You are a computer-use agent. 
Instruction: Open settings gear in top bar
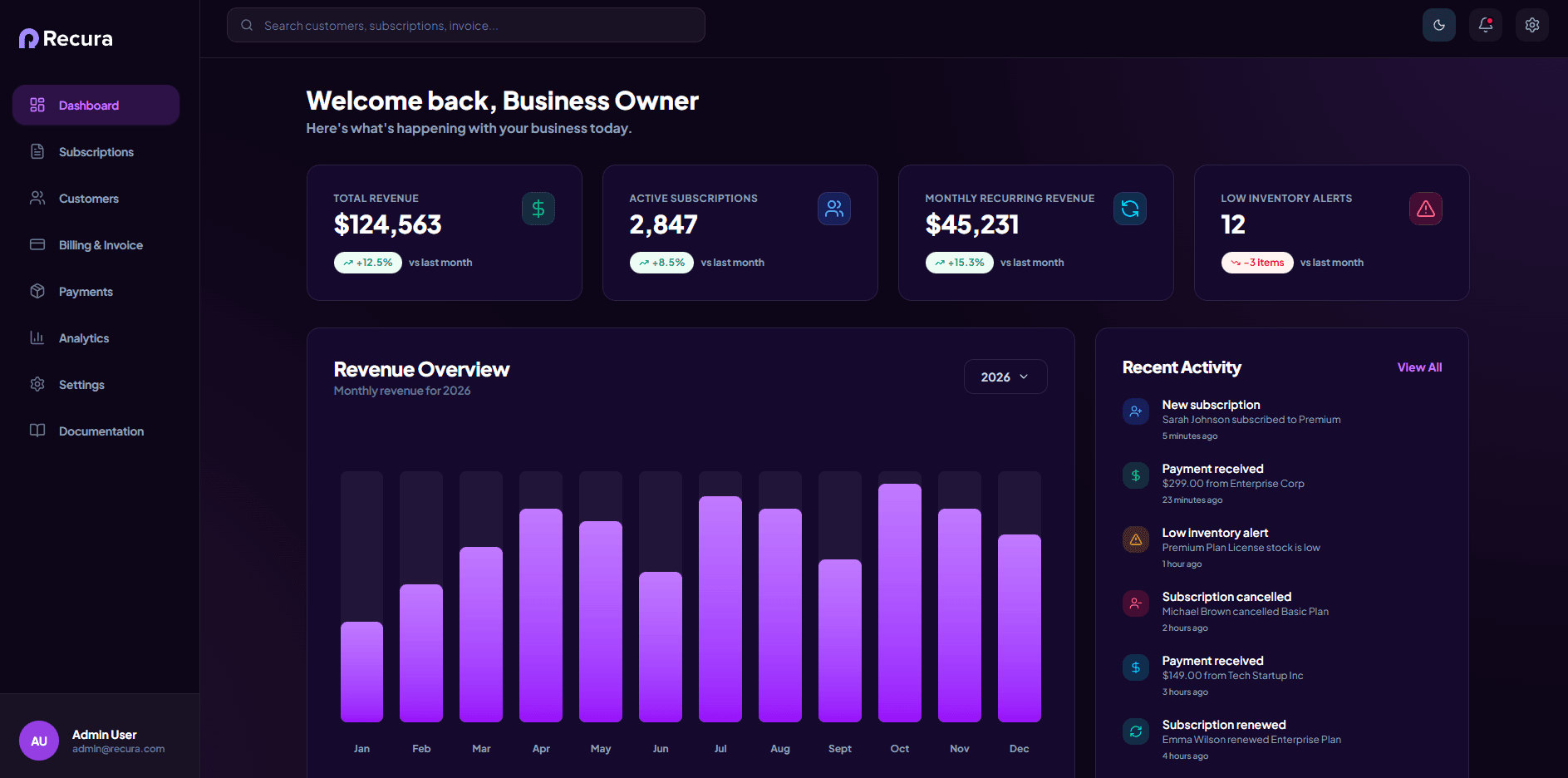1532,25
